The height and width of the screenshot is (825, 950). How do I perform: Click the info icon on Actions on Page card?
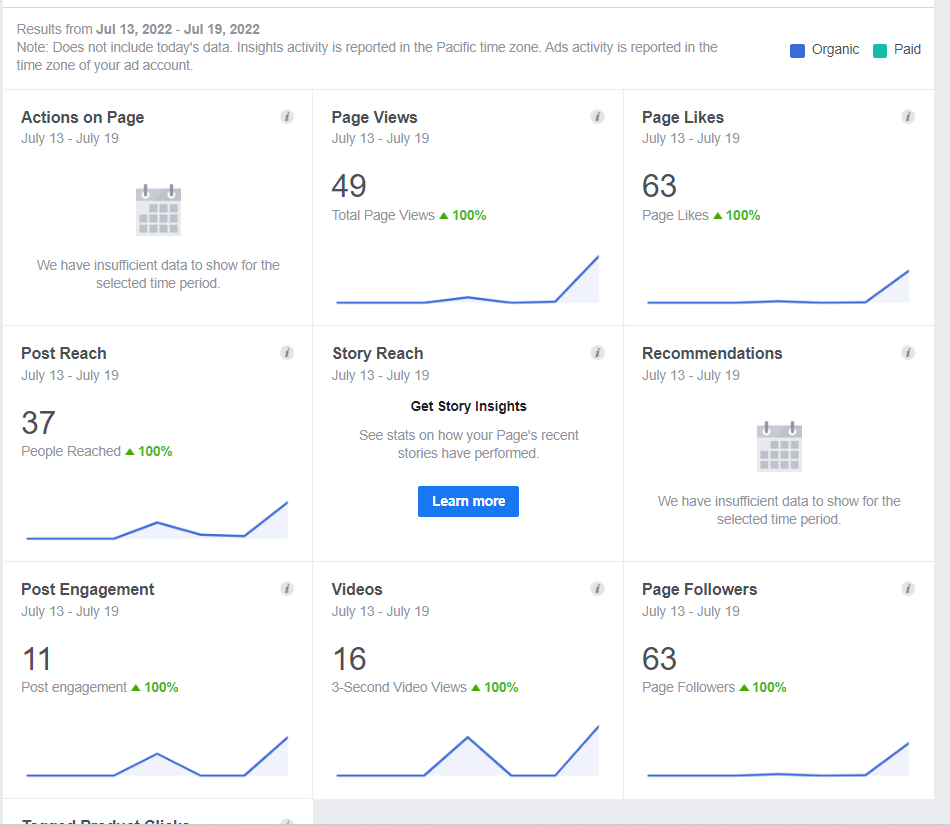[x=287, y=117]
